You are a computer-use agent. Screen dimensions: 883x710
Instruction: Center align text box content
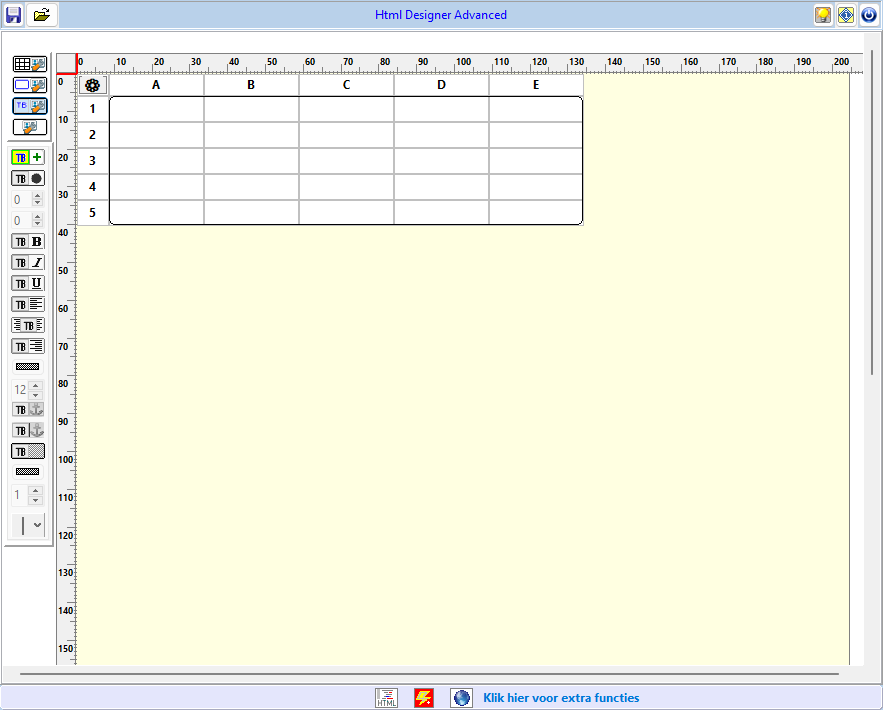click(x=28, y=325)
